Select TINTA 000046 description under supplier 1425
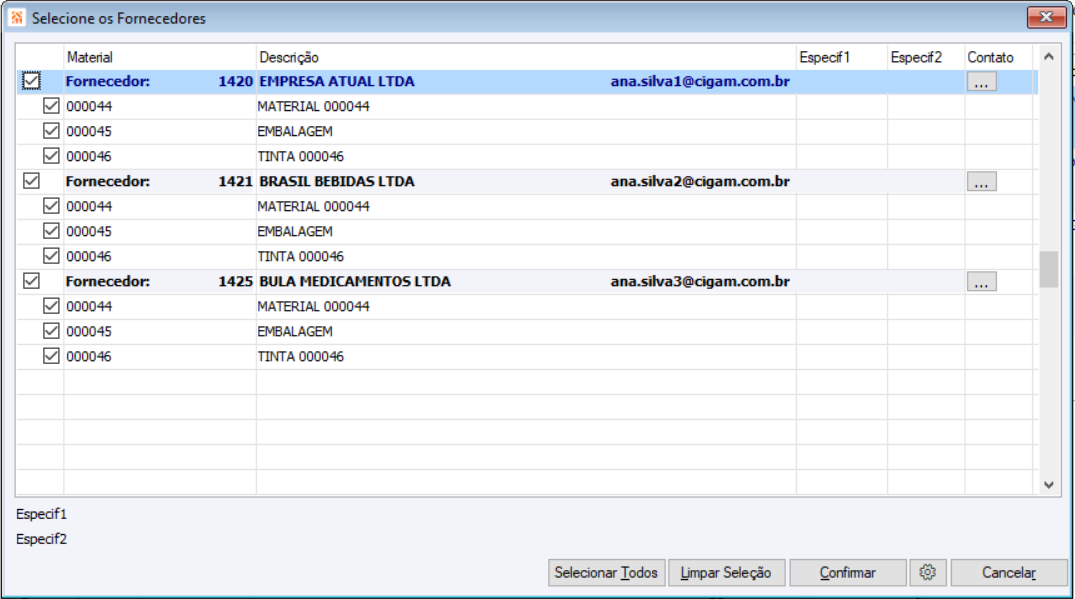1075x599 pixels. tap(300, 356)
